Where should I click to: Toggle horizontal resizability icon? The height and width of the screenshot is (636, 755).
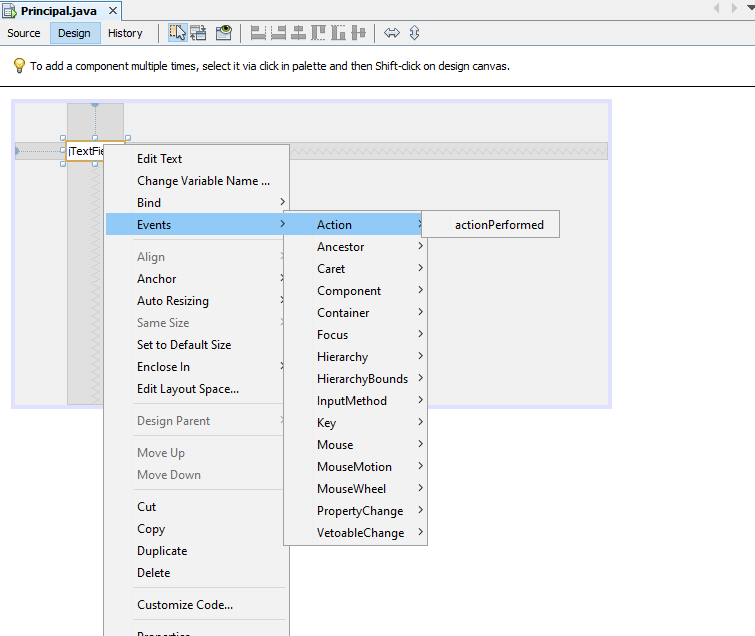[x=392, y=33]
